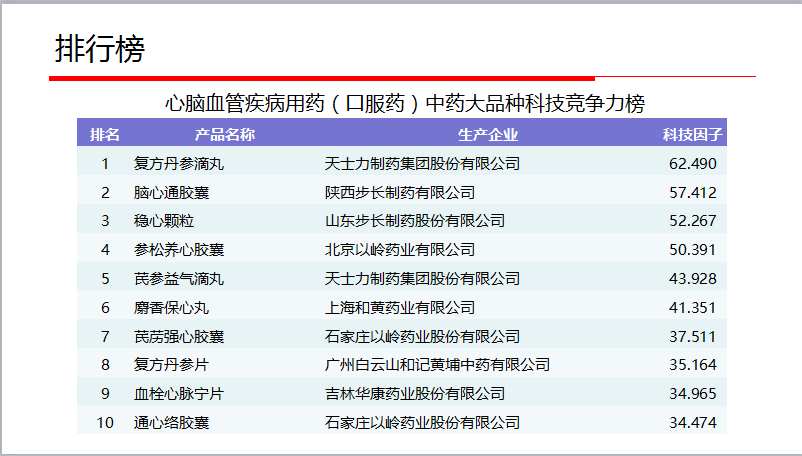The height and width of the screenshot is (456, 802).
Task: Click rank number 7 cell
Action: click(105, 336)
